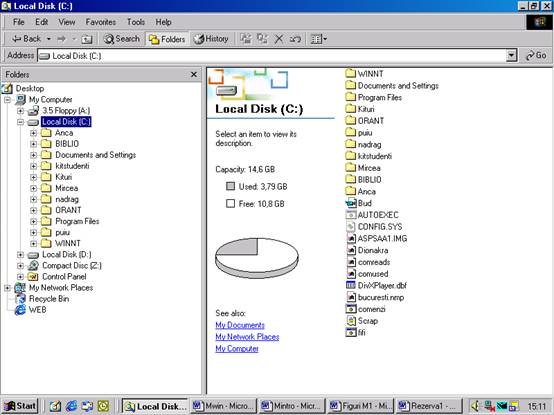Click Show Desktop quick launch icon

tap(55, 406)
